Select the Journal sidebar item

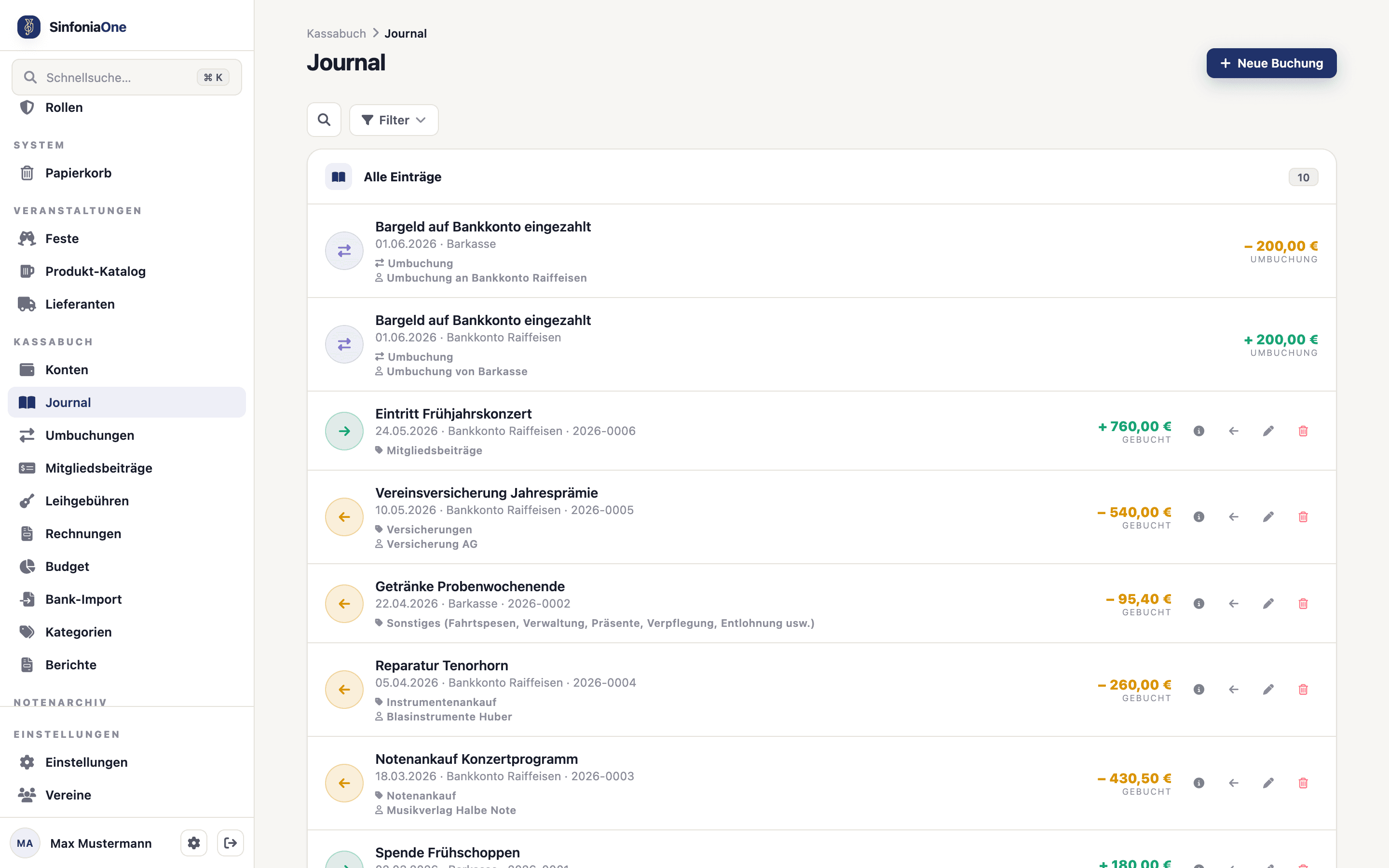[x=126, y=403]
